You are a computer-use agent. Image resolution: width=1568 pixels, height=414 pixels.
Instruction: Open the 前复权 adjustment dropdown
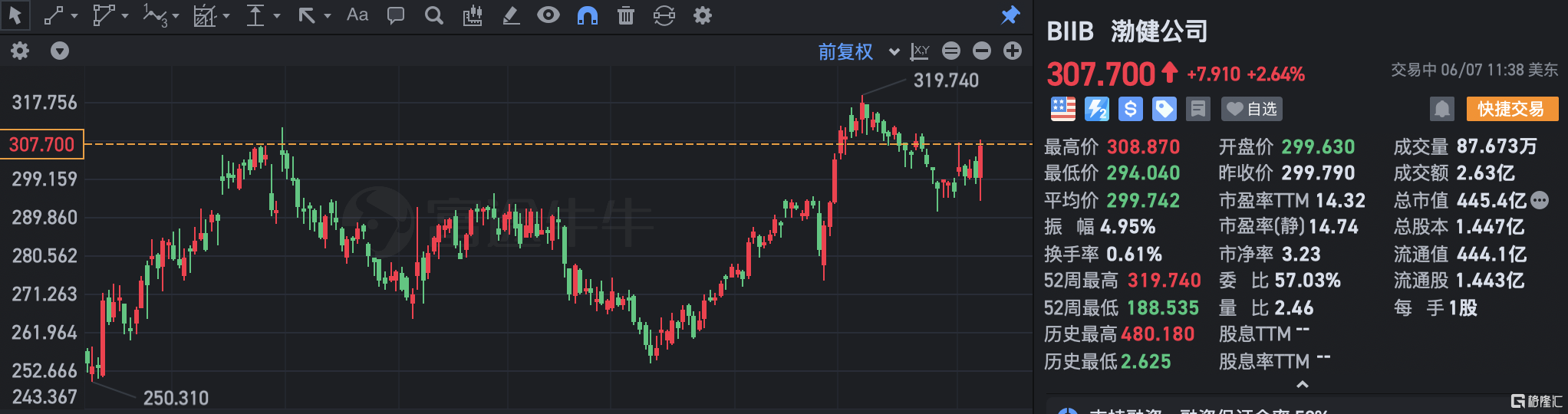858,51
